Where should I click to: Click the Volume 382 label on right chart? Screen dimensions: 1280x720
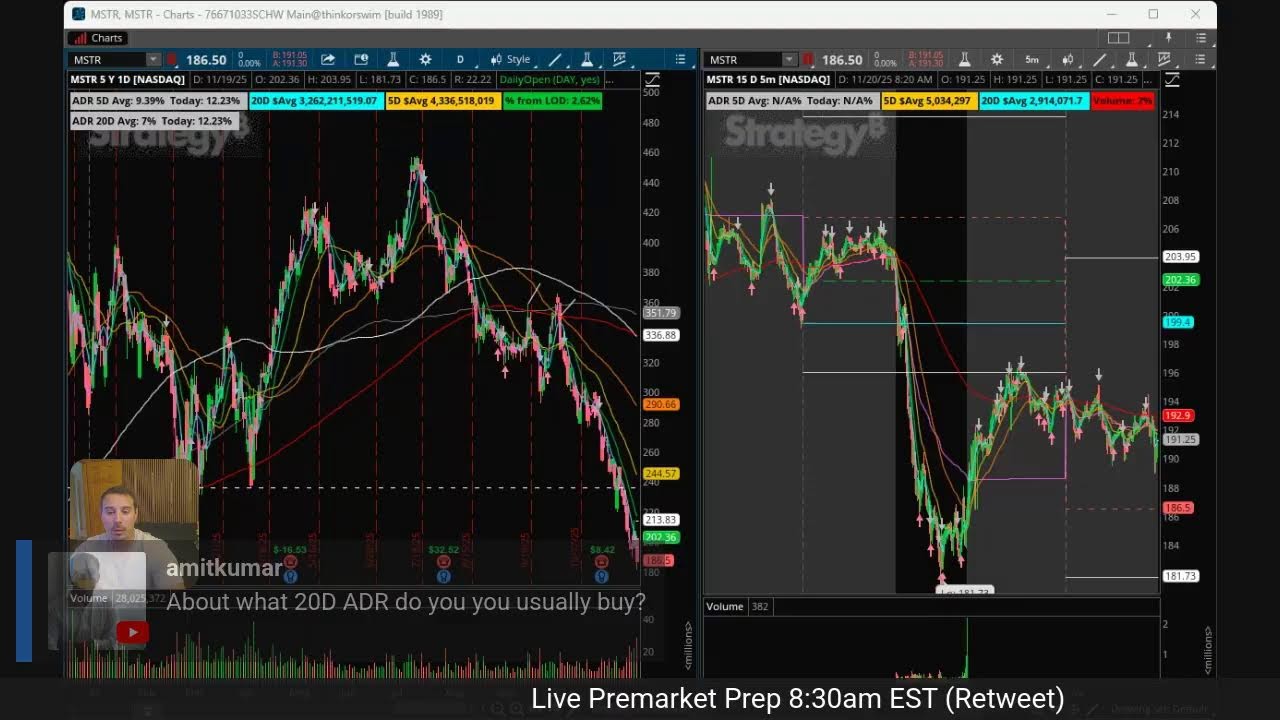(x=739, y=606)
